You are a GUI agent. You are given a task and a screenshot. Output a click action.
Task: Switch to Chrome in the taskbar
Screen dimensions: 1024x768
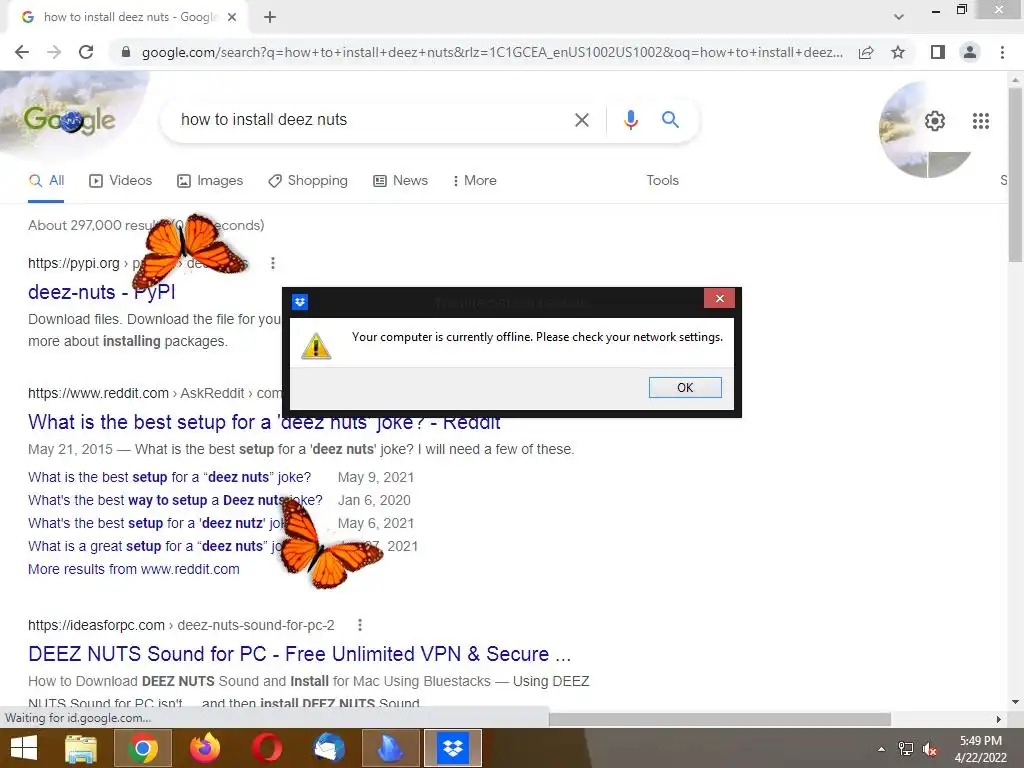(142, 748)
